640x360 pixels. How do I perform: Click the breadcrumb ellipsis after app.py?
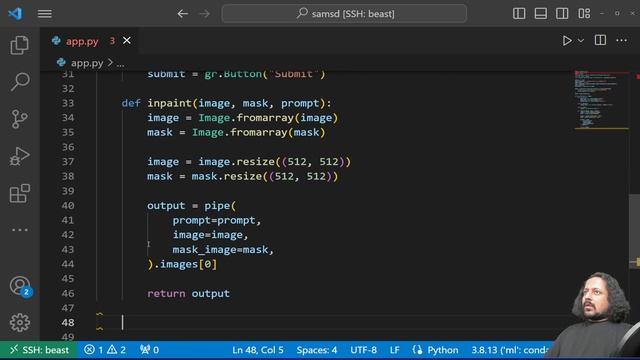pos(120,63)
